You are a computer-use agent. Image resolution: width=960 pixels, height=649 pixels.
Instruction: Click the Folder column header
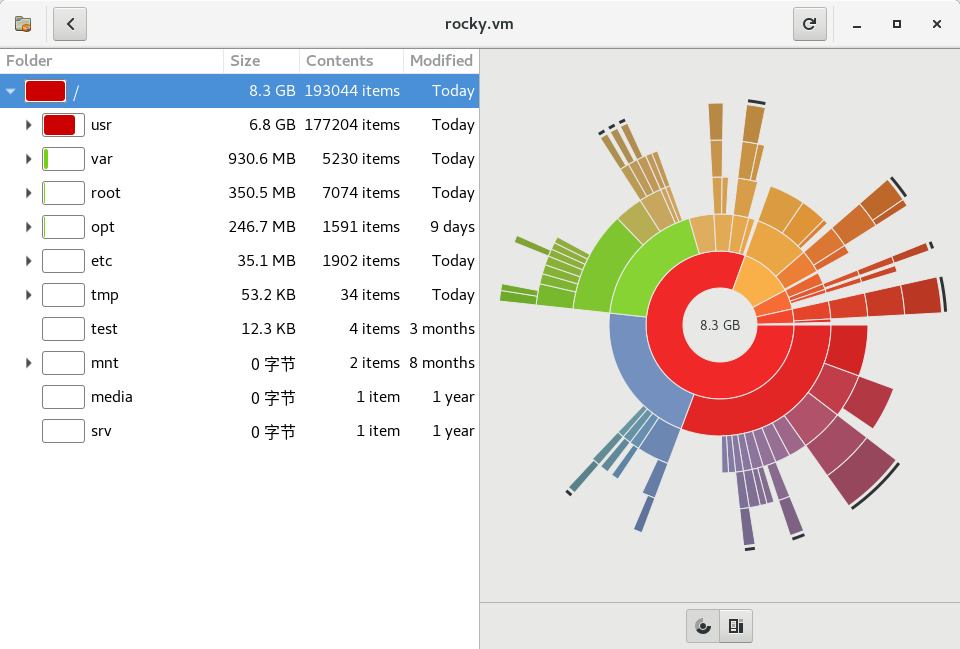coord(110,61)
